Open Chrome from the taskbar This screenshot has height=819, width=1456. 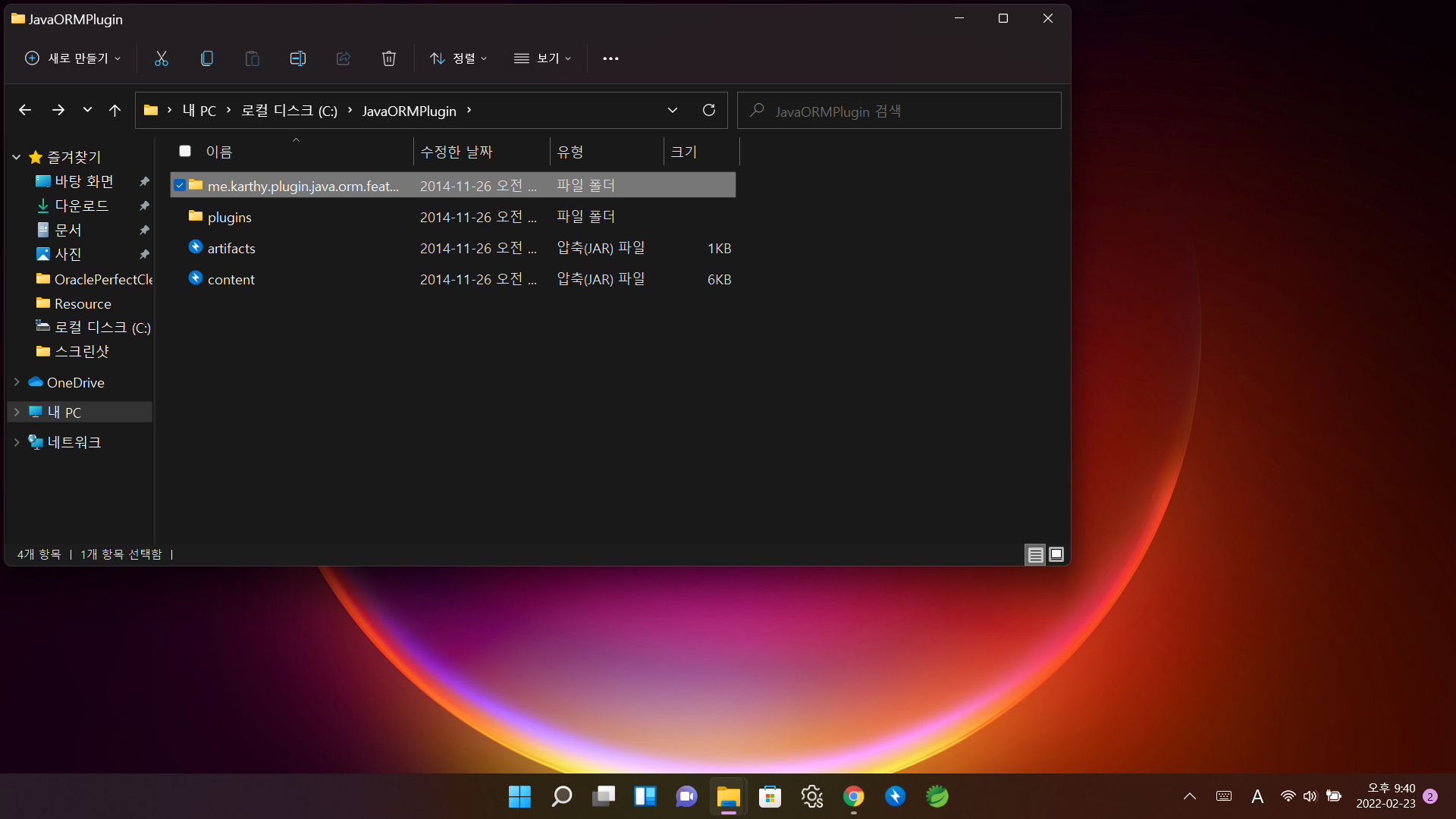coord(853,796)
